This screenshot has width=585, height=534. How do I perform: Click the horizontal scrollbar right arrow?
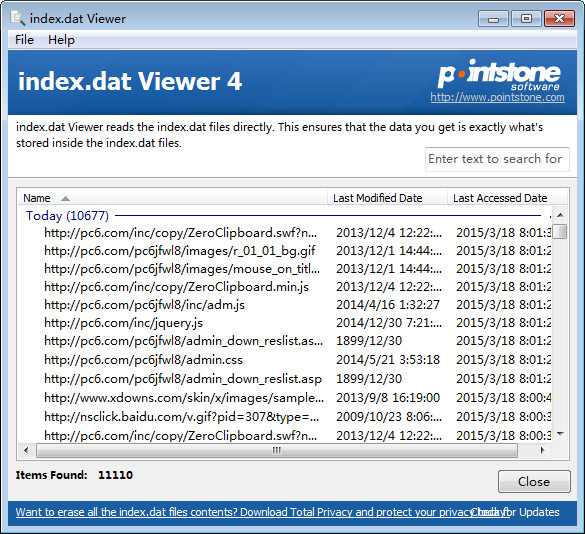(542, 450)
